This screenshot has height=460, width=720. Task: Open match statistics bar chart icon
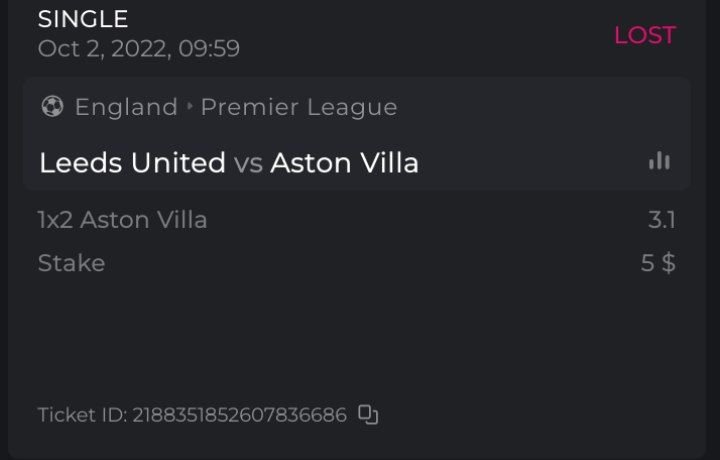tap(659, 161)
